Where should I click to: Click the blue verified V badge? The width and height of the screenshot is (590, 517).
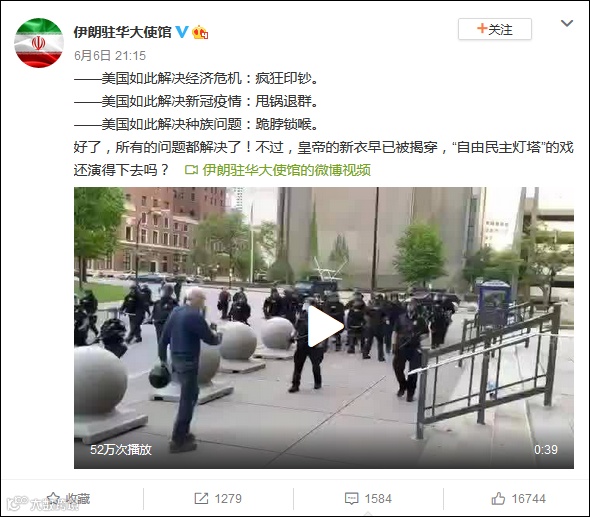182,32
